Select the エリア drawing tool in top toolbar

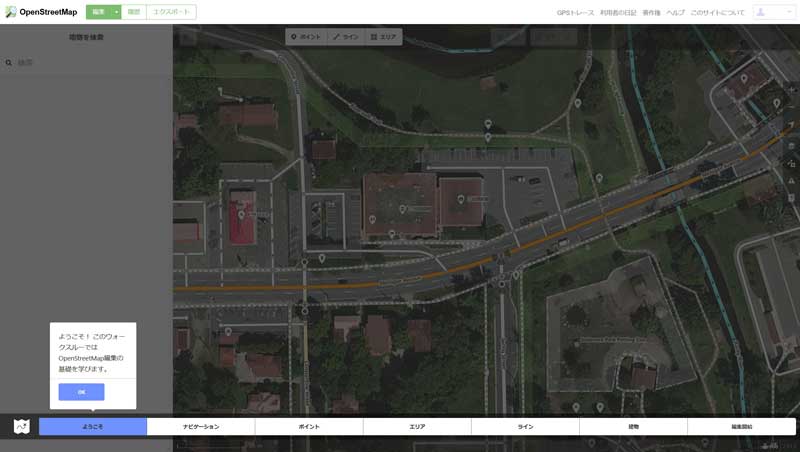(383, 36)
